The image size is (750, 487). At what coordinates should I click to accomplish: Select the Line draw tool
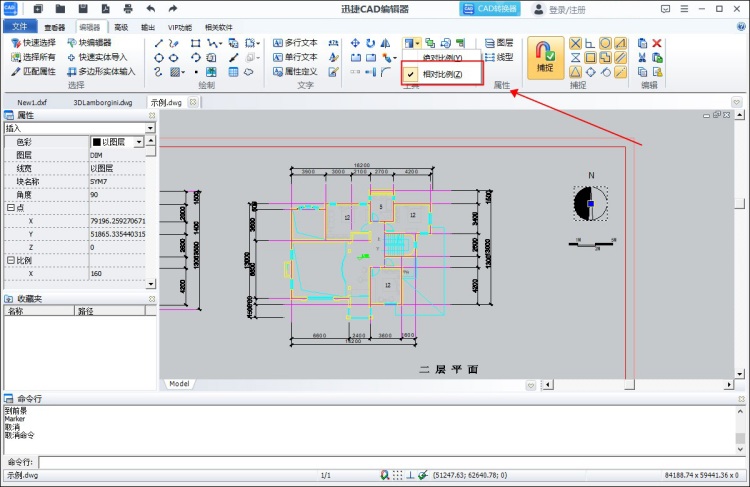pyautogui.click(x=159, y=44)
